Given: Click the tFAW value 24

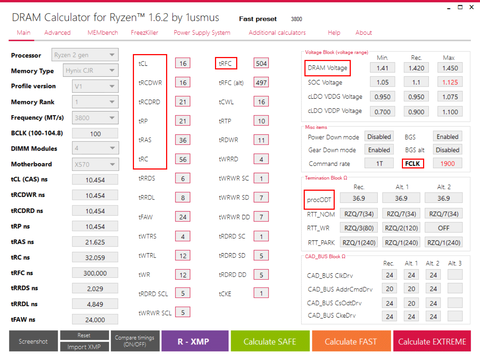Looking at the screenshot, I should coord(183,217).
